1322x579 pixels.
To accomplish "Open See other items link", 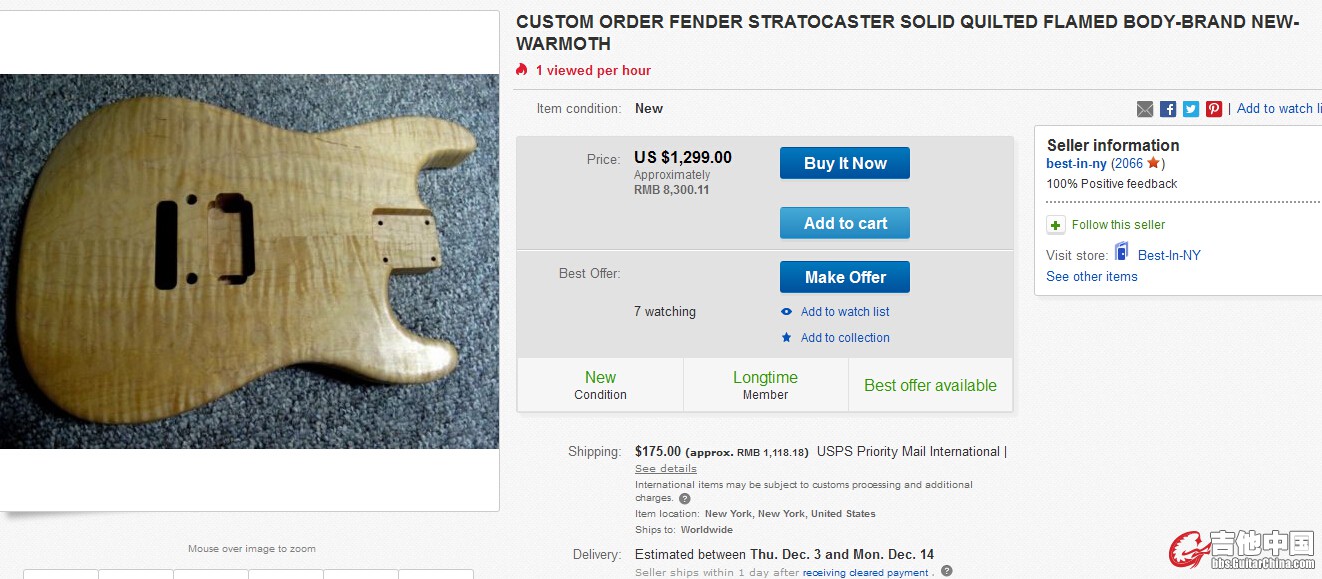I will point(1092,277).
